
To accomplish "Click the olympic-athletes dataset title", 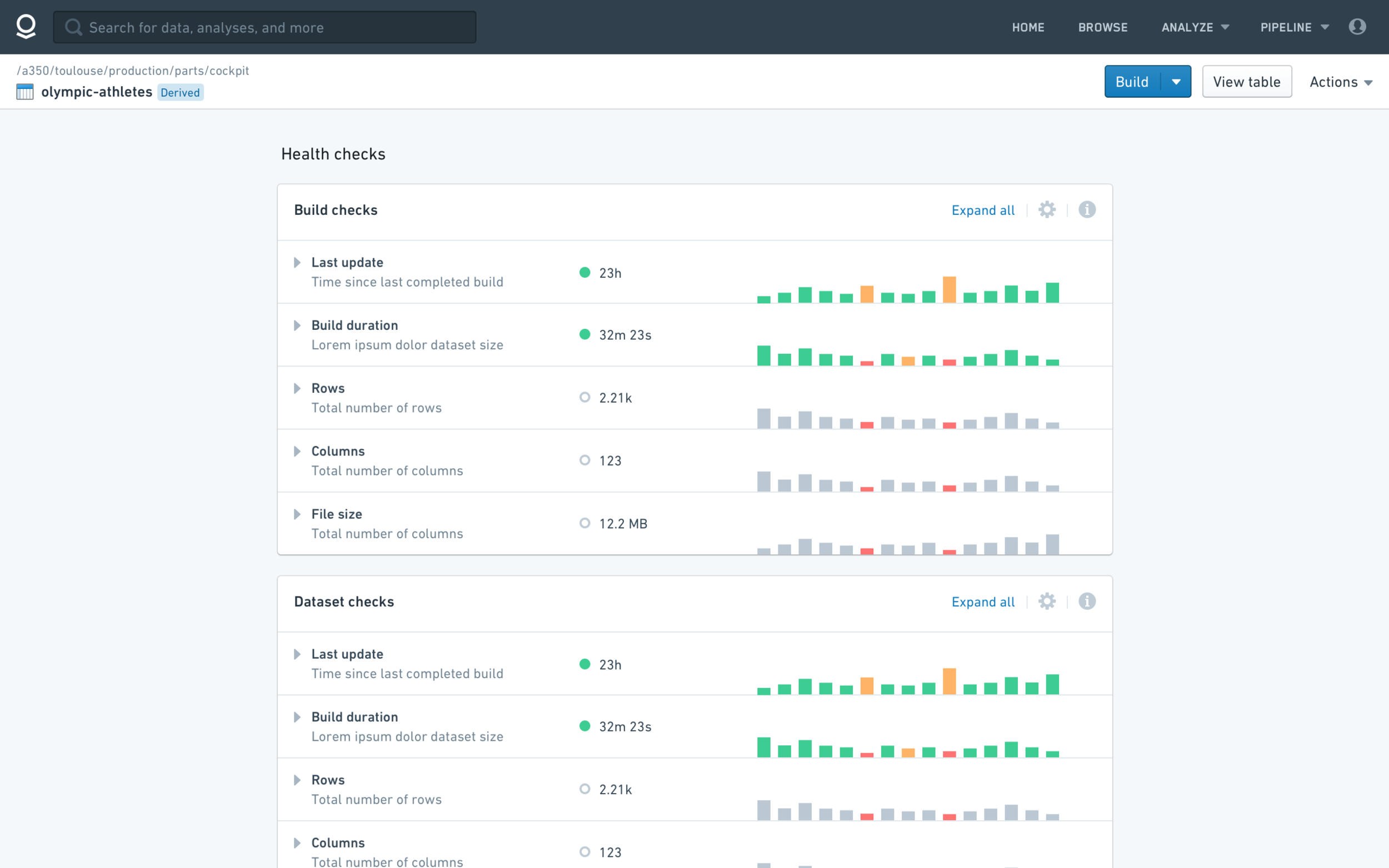I will click(97, 92).
